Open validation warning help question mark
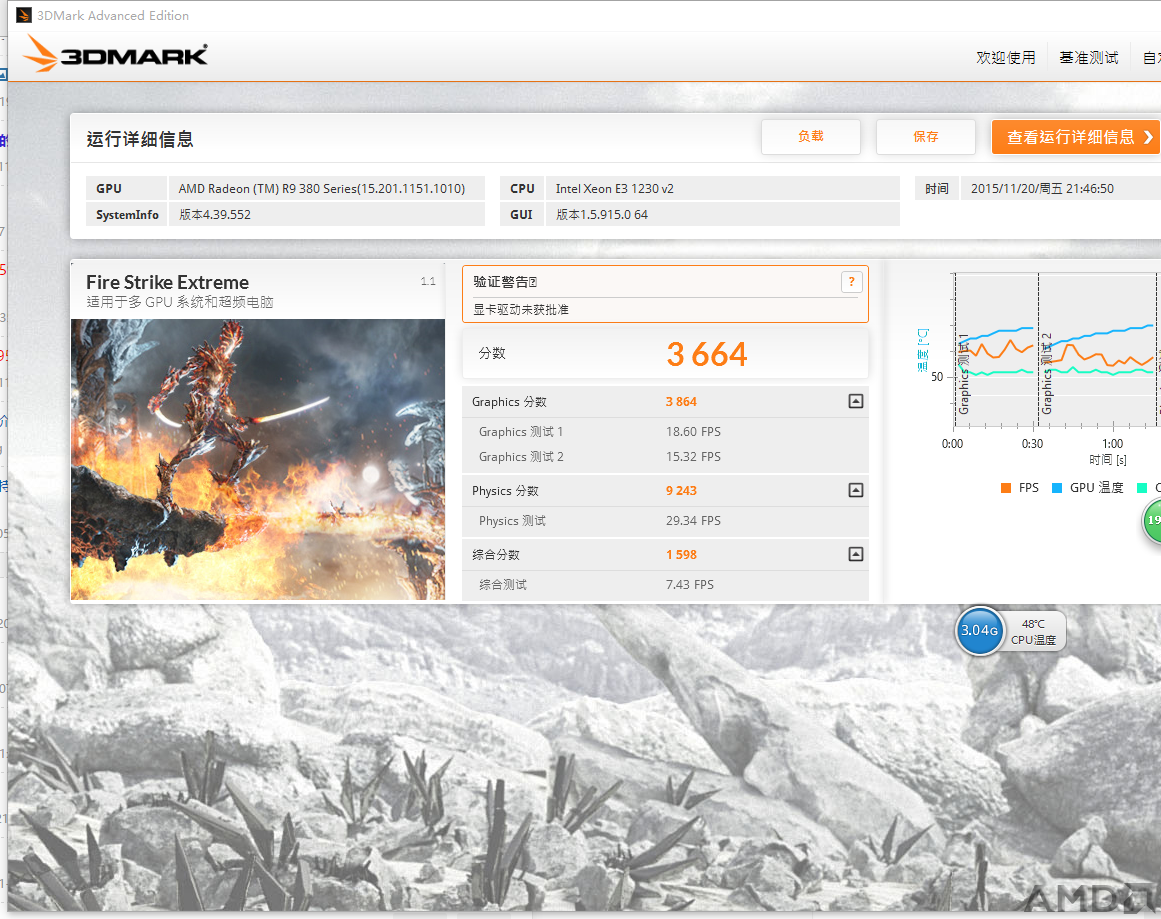This screenshot has height=919, width=1161. (x=851, y=282)
